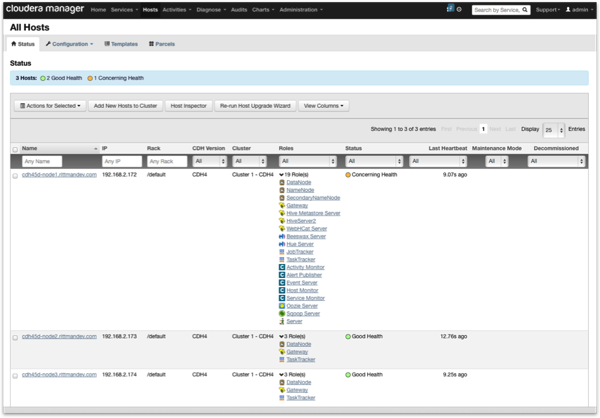Viewport: 600px width, 418px height.
Task: Click the Host Monitor icon
Action: pyautogui.click(x=282, y=290)
